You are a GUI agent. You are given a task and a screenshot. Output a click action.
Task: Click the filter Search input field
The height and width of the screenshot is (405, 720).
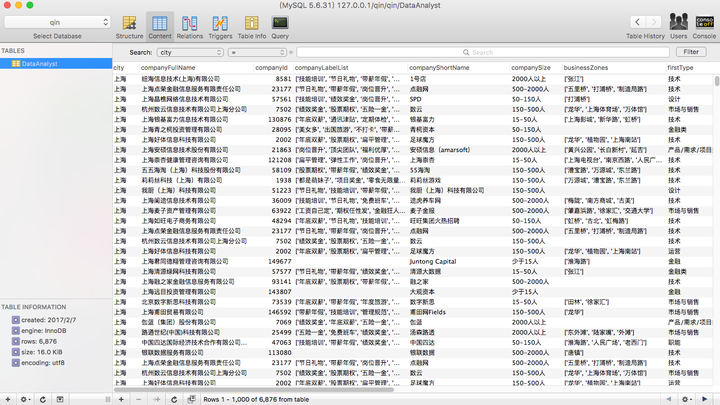tap(483, 52)
